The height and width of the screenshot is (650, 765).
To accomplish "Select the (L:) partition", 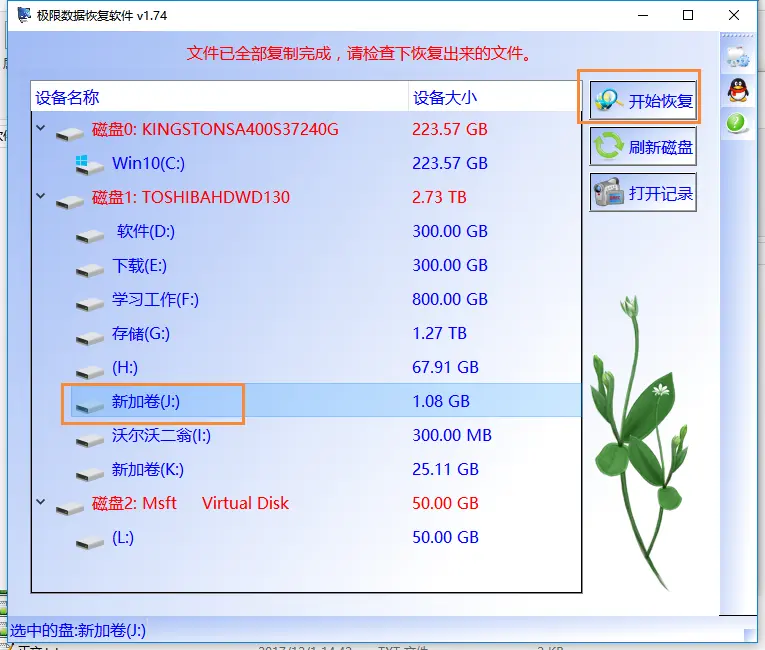I will (306, 537).
